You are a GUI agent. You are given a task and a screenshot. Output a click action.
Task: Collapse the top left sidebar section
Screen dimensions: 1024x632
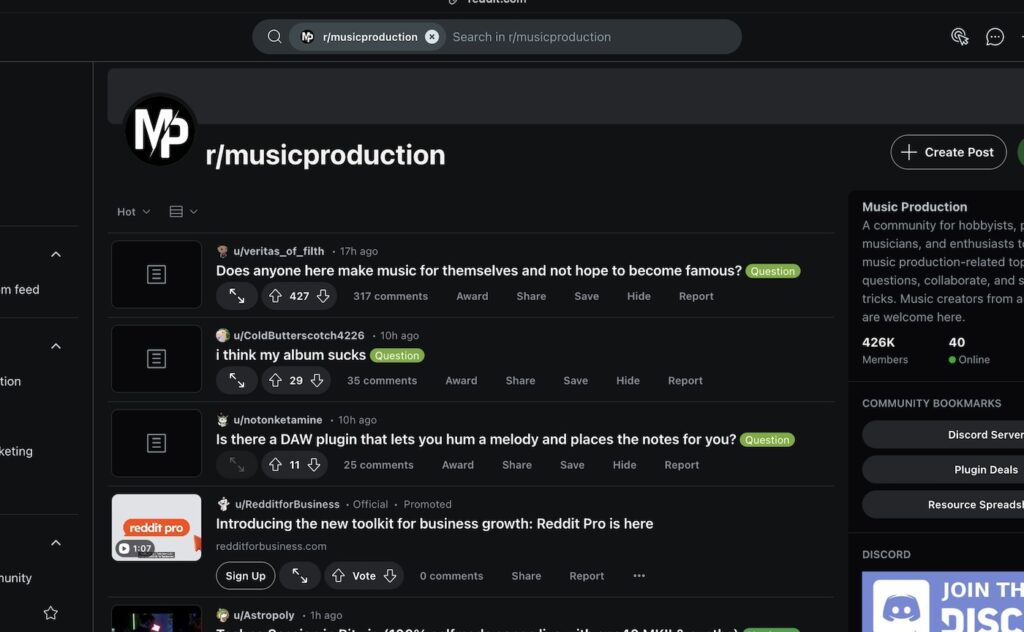pos(56,255)
